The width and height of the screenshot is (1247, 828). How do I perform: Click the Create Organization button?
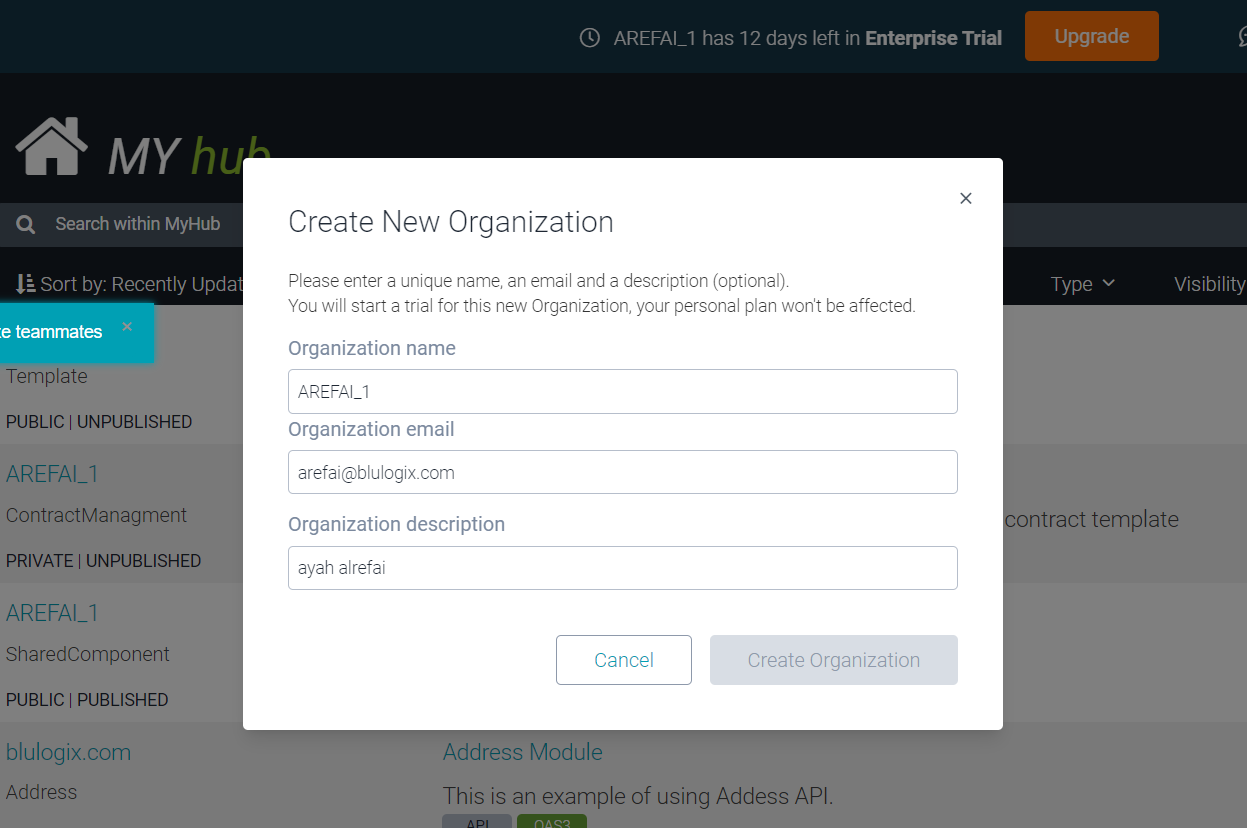click(x=833, y=660)
